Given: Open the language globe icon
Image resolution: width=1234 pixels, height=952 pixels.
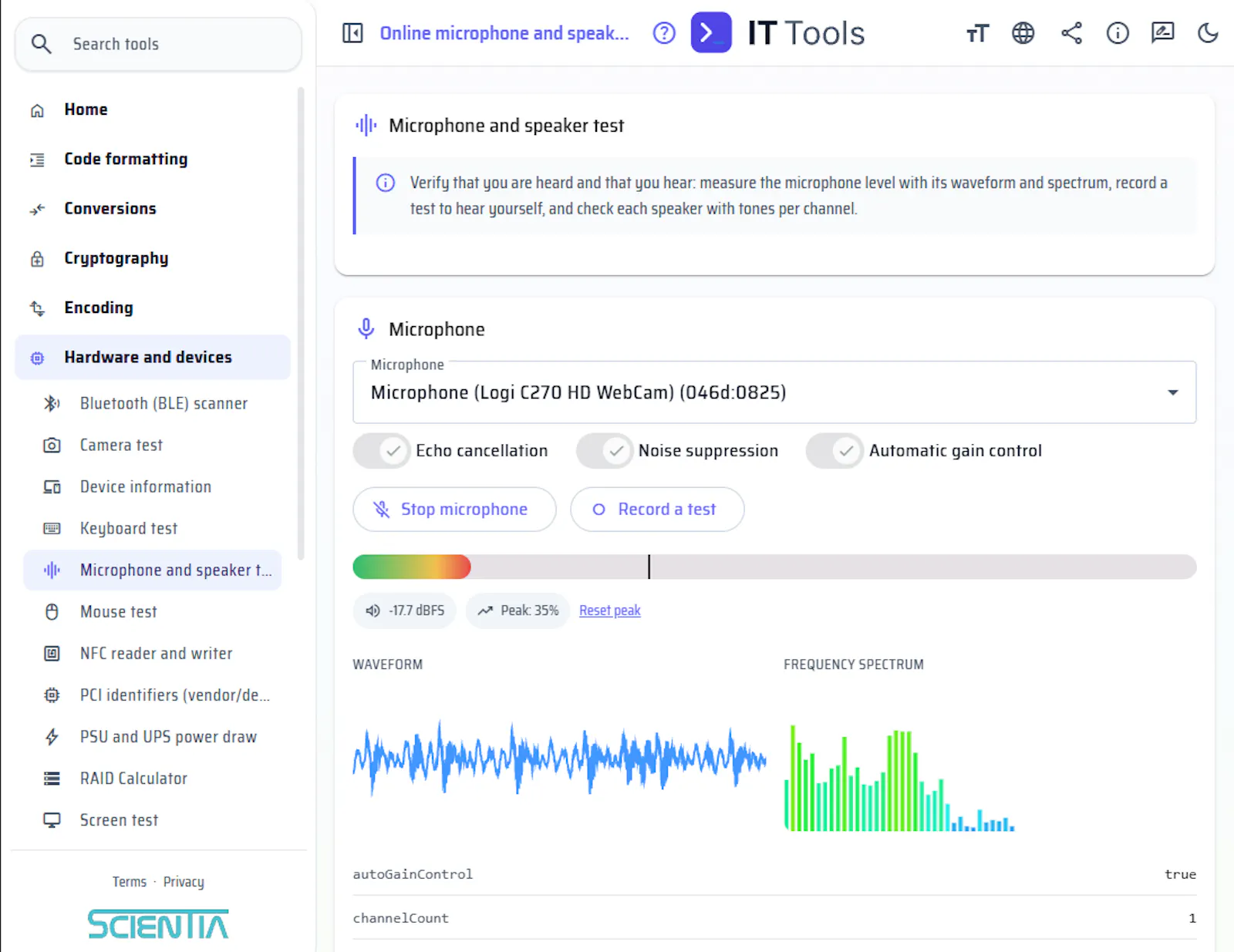Looking at the screenshot, I should pyautogui.click(x=1023, y=33).
